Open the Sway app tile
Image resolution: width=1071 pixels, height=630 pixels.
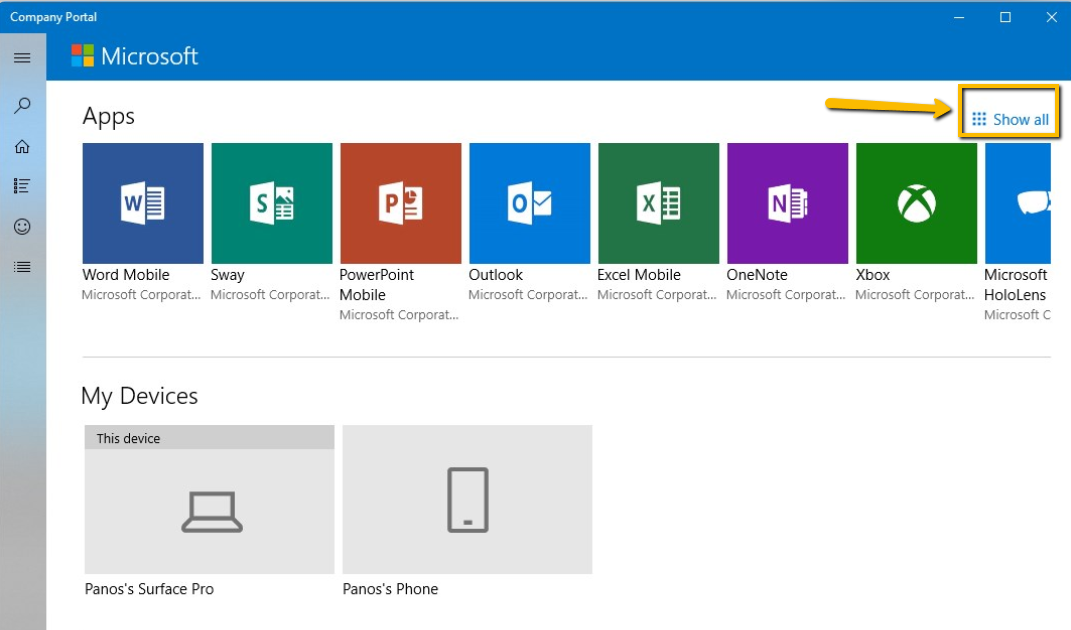(272, 203)
